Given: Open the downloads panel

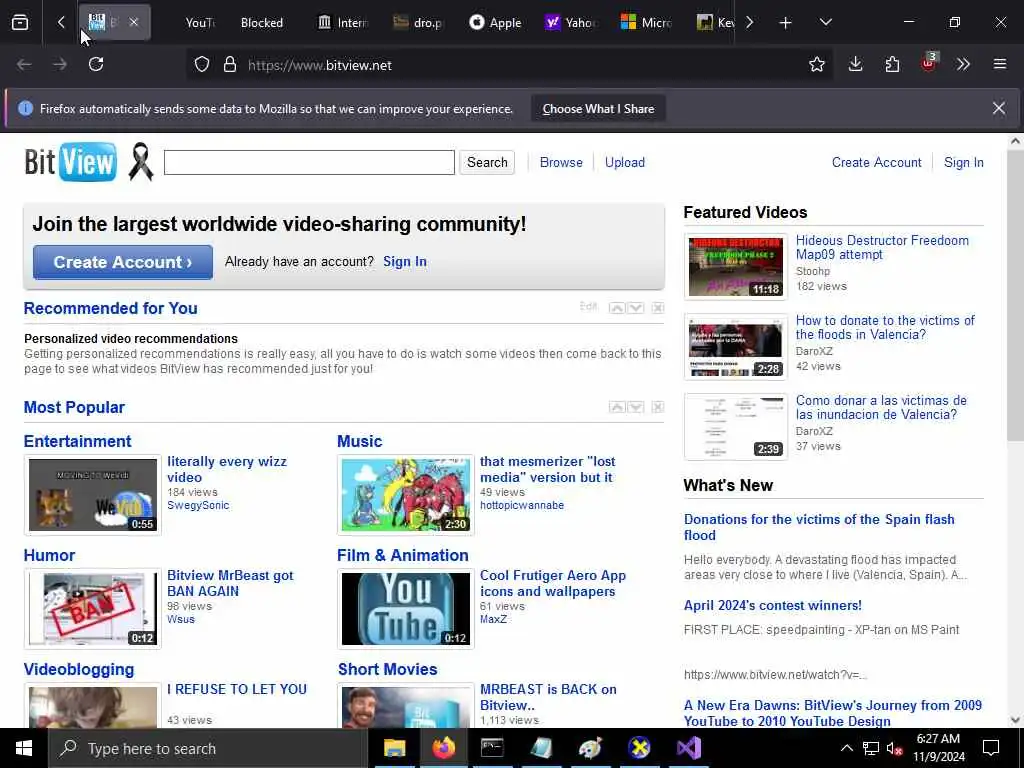Looking at the screenshot, I should pyautogui.click(x=856, y=65).
